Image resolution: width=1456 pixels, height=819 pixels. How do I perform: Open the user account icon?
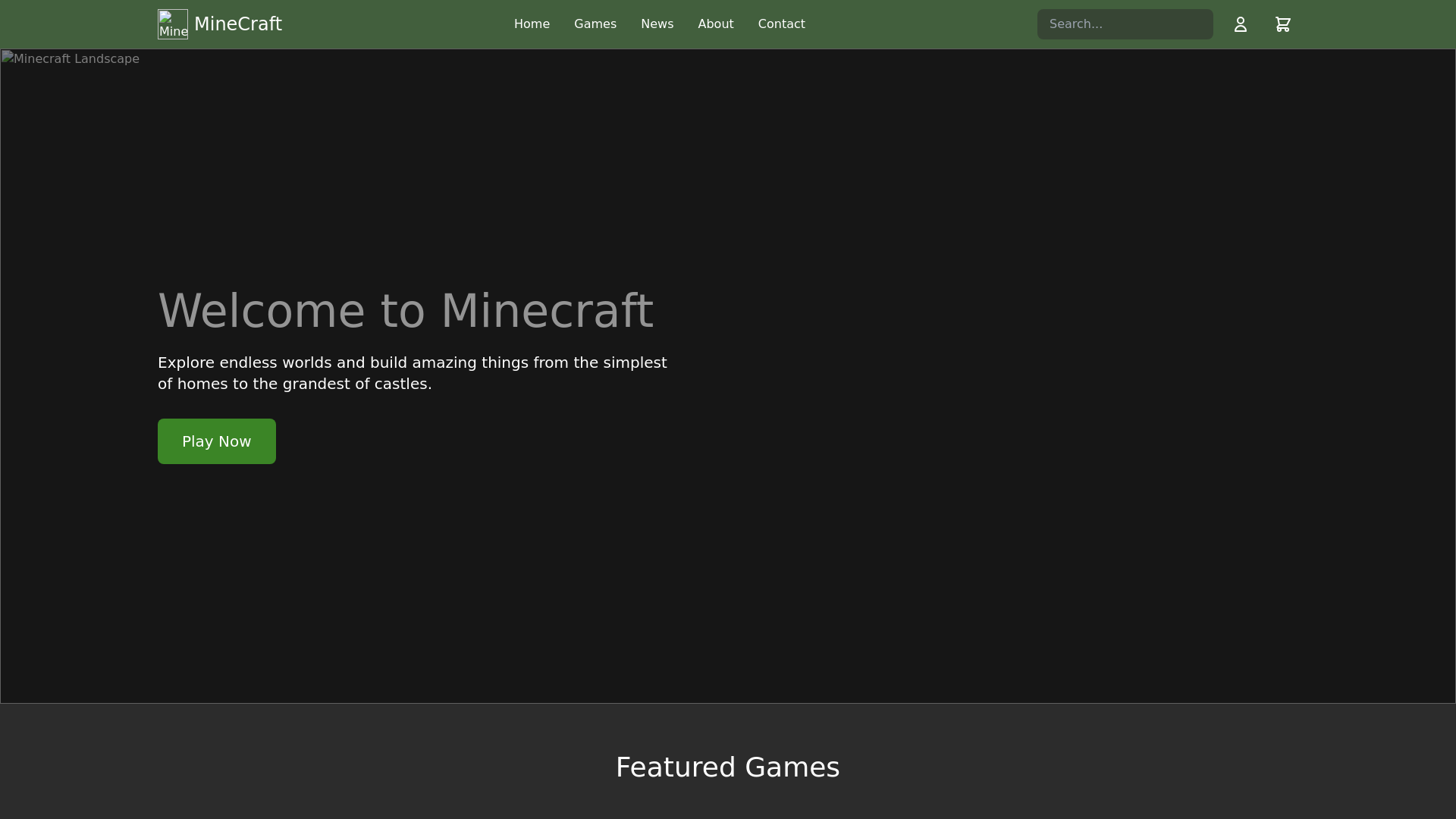[1241, 24]
